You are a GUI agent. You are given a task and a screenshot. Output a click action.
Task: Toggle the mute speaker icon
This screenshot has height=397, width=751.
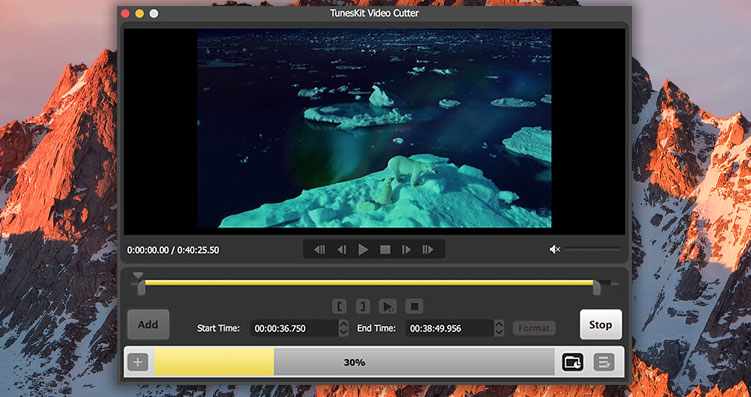click(x=555, y=249)
